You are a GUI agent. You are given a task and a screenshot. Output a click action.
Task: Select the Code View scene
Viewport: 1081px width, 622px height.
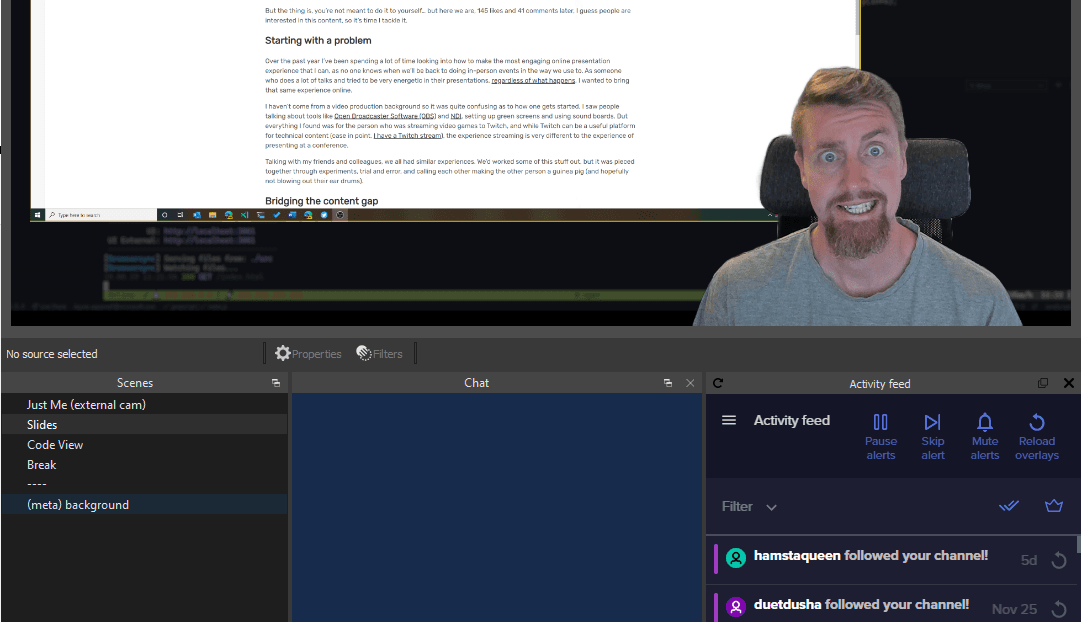[55, 444]
